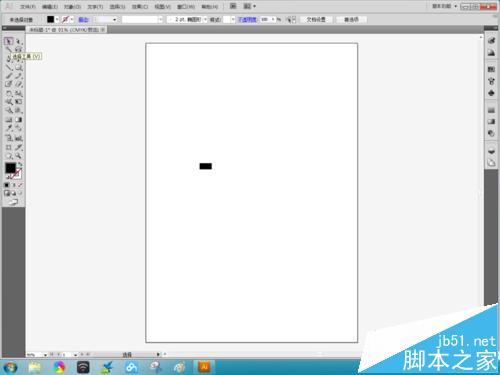Open the 基本功能 workspace switcher
The width and height of the screenshot is (500, 375).
[444, 6]
